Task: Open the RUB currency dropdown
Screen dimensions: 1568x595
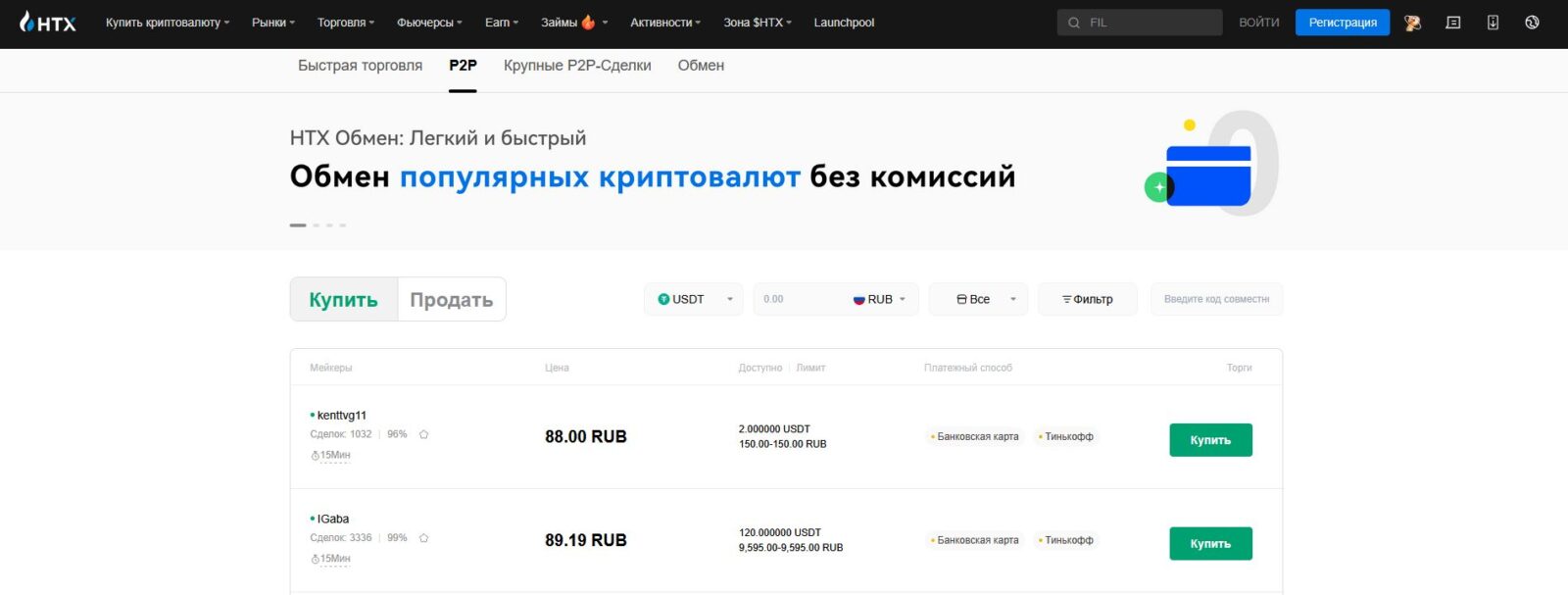Action: point(879,299)
